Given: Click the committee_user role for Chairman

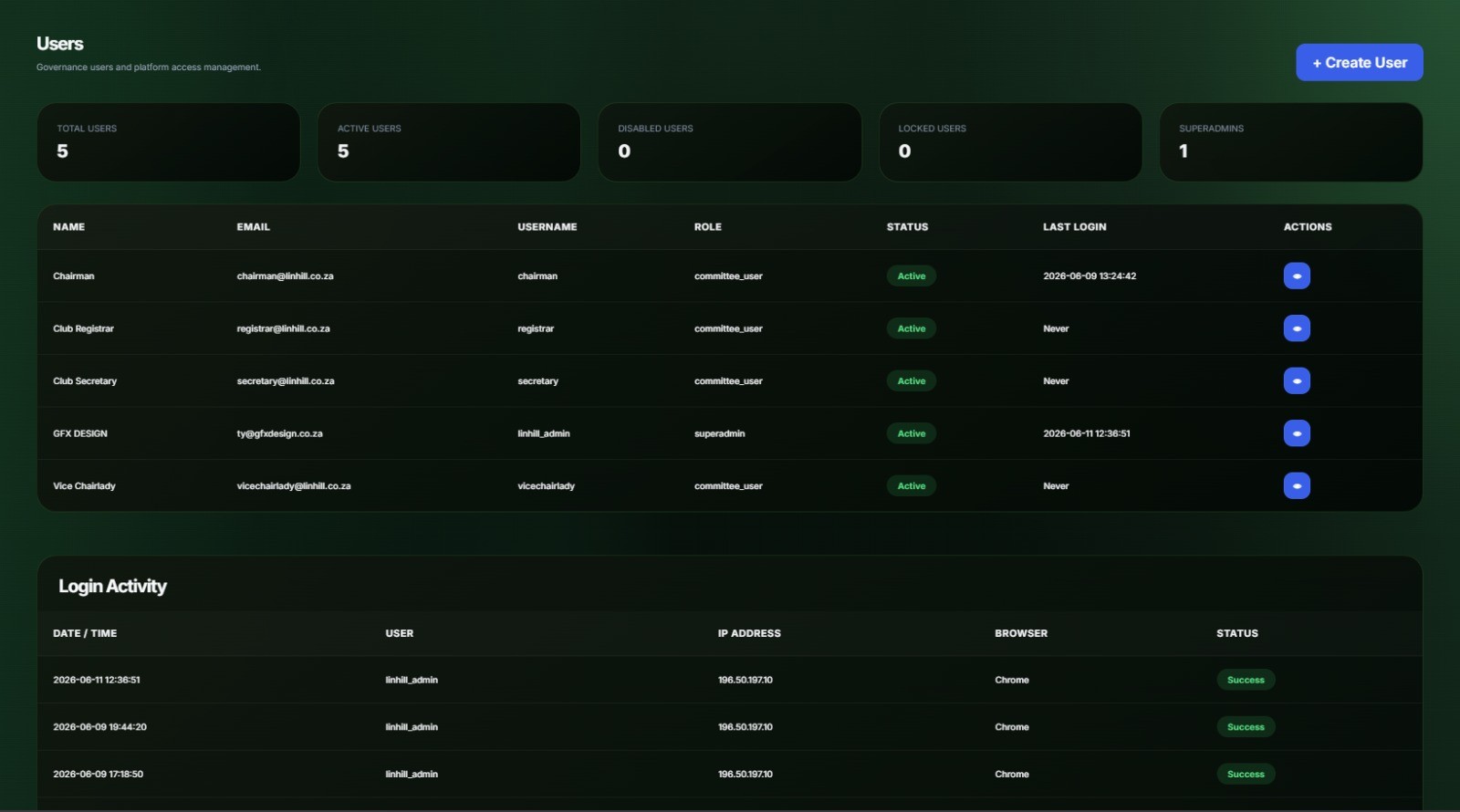Looking at the screenshot, I should coord(728,276).
